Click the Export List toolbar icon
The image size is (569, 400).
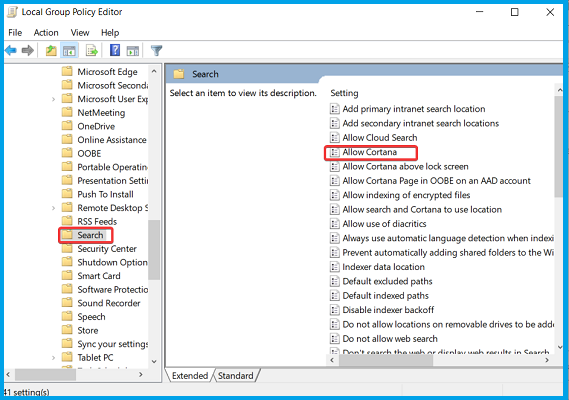[x=92, y=50]
